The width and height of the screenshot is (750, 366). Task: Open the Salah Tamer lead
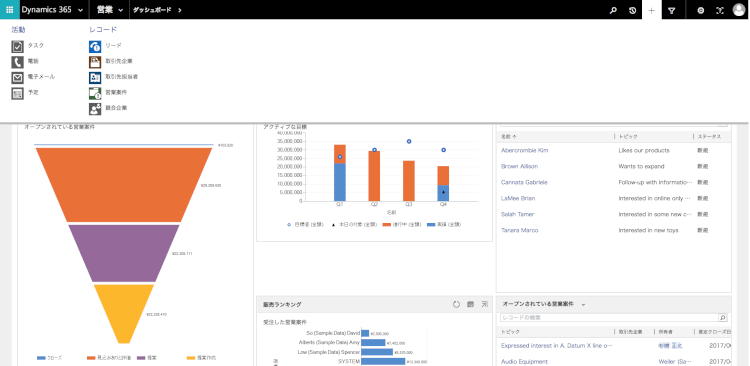click(x=518, y=214)
